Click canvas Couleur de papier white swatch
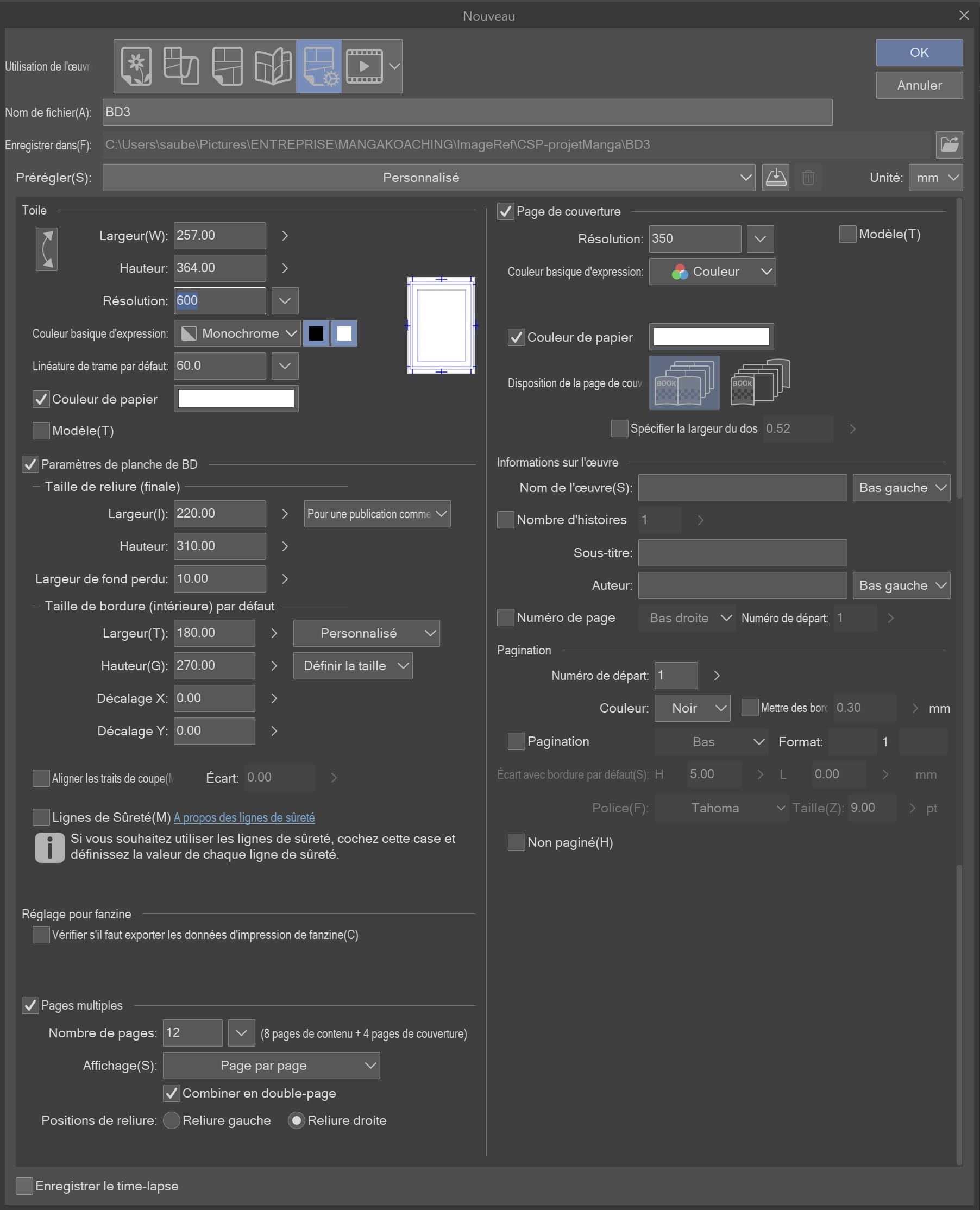This screenshot has height=1210, width=980. tap(236, 399)
